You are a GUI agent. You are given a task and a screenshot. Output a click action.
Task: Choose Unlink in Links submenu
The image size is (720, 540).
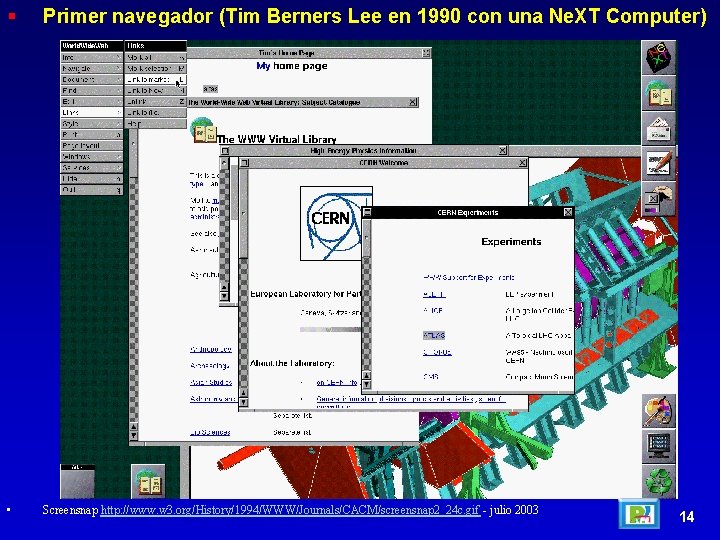(x=156, y=101)
